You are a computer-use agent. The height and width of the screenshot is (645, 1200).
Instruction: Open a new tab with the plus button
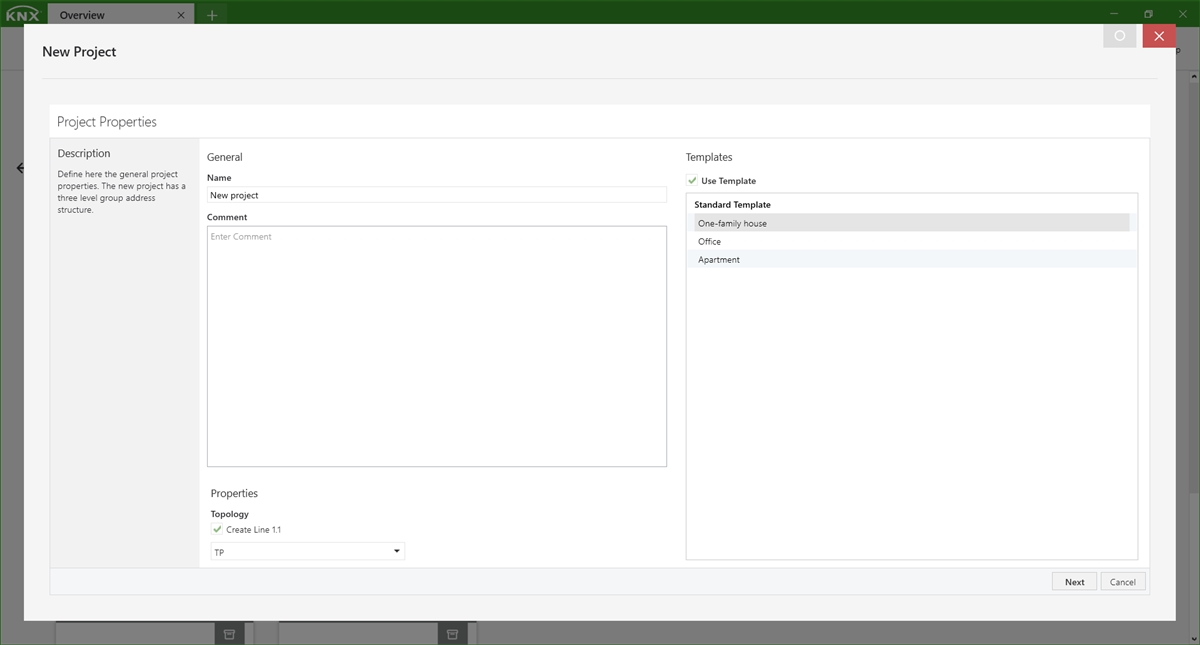212,15
